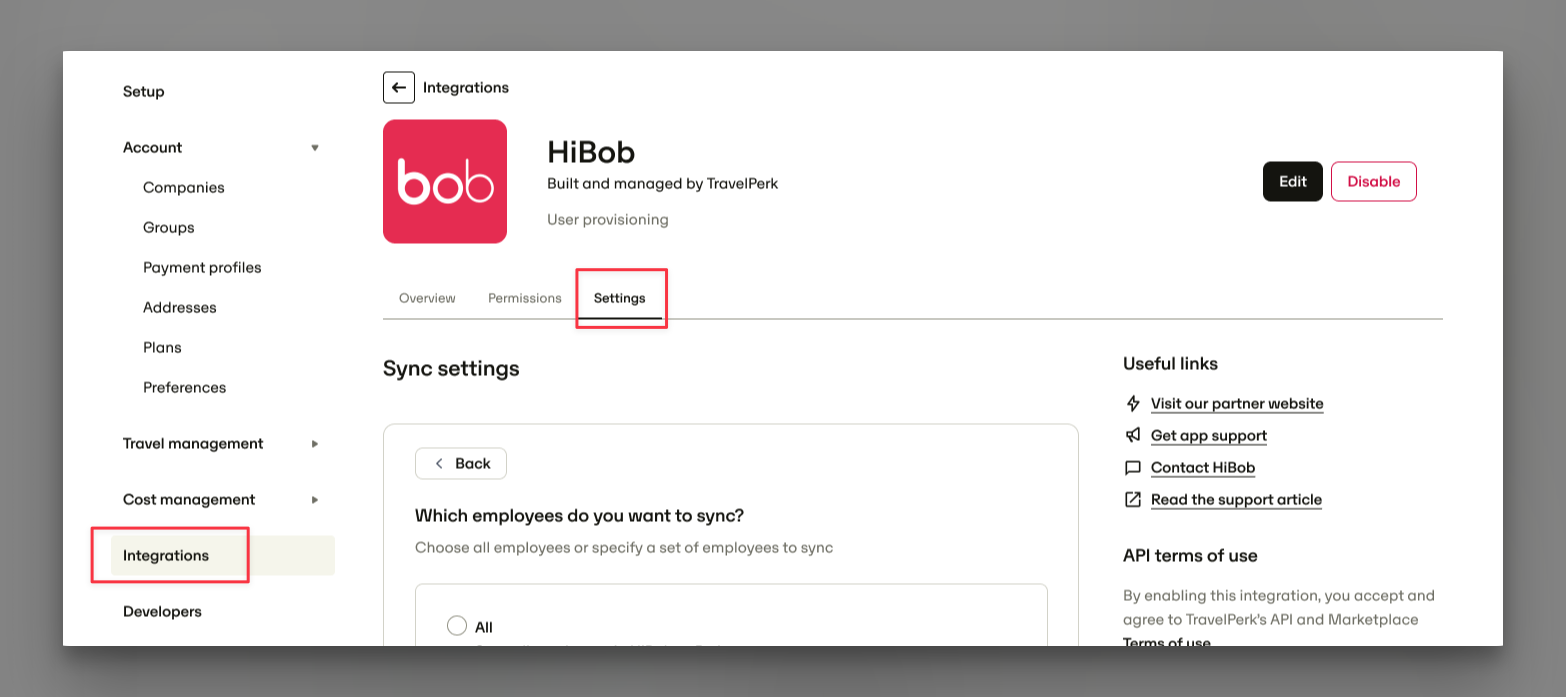This screenshot has height=697, width=1566.
Task: Click the User provisioning text
Action: point(608,219)
